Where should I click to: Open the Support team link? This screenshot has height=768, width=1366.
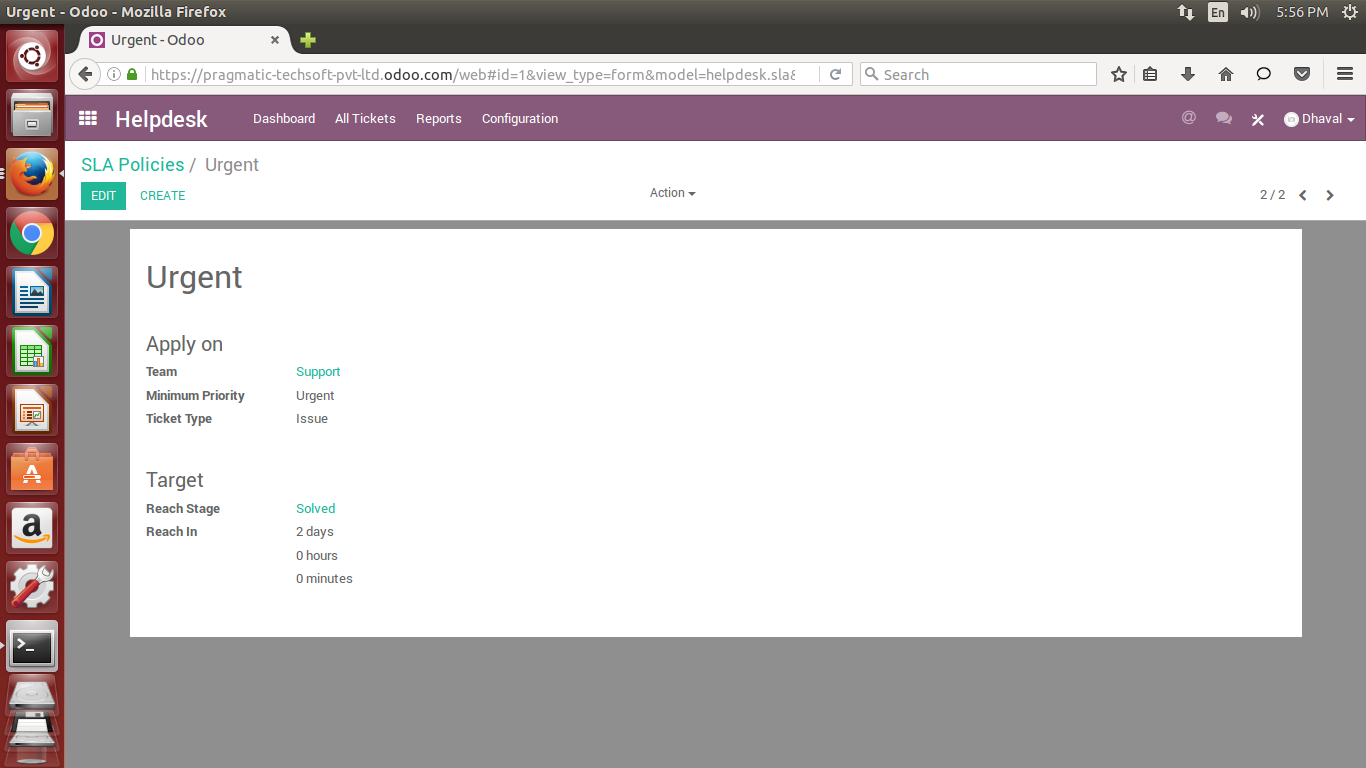[318, 372]
